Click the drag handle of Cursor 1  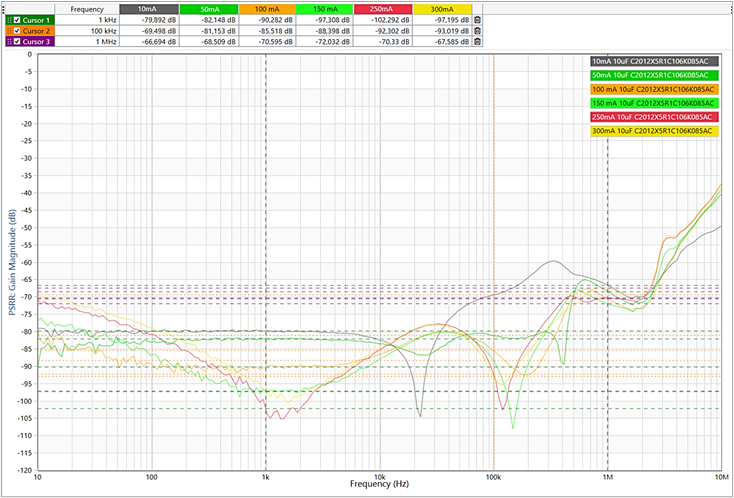[9, 20]
